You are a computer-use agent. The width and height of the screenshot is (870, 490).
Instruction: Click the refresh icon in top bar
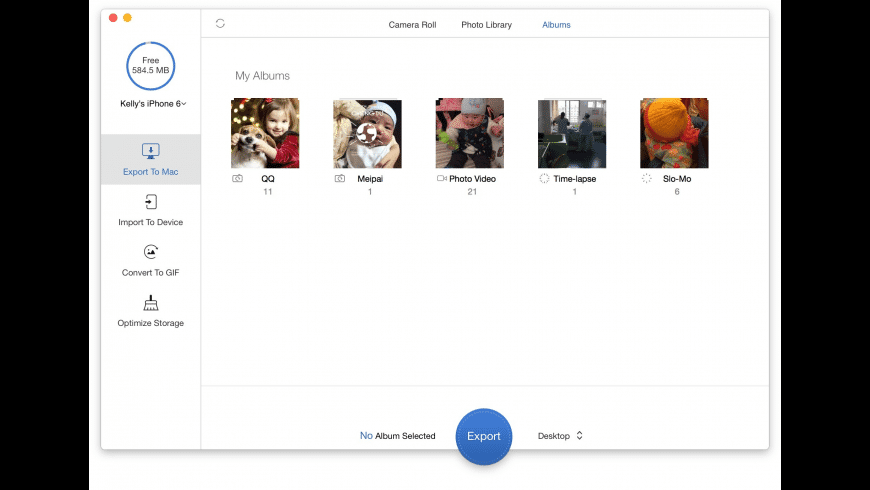220,23
